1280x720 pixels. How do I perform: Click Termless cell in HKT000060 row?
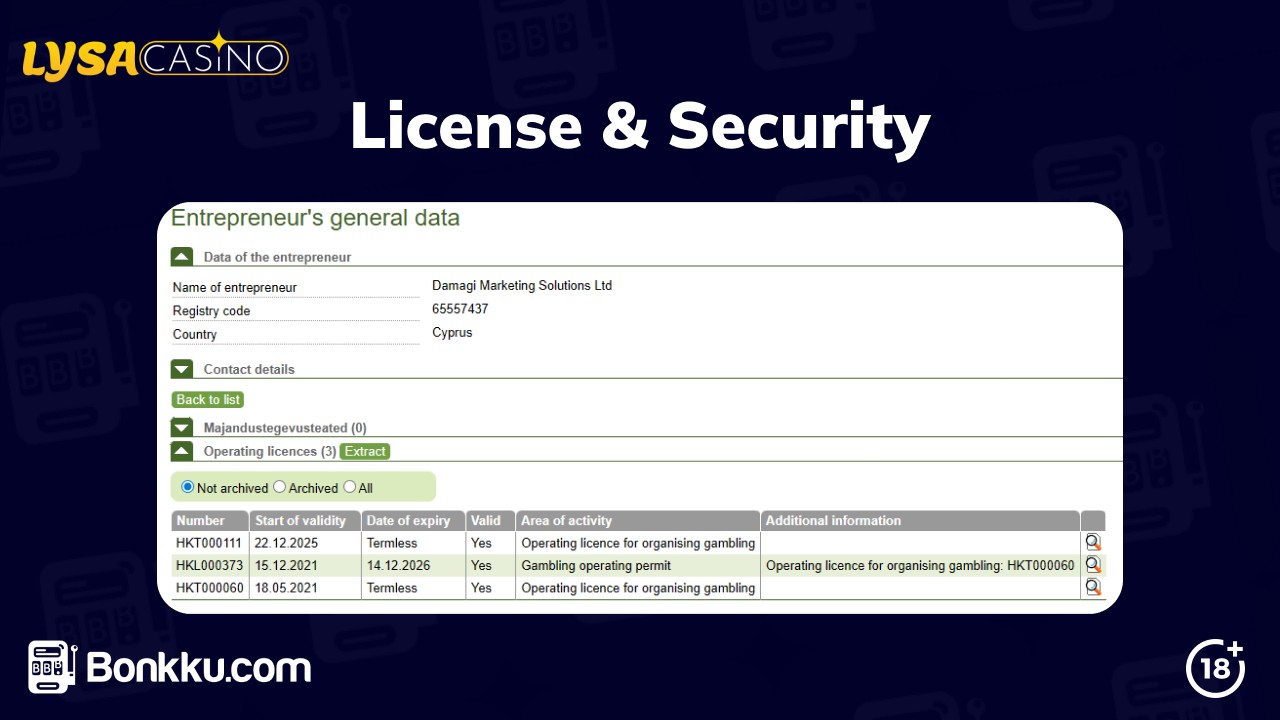[392, 588]
